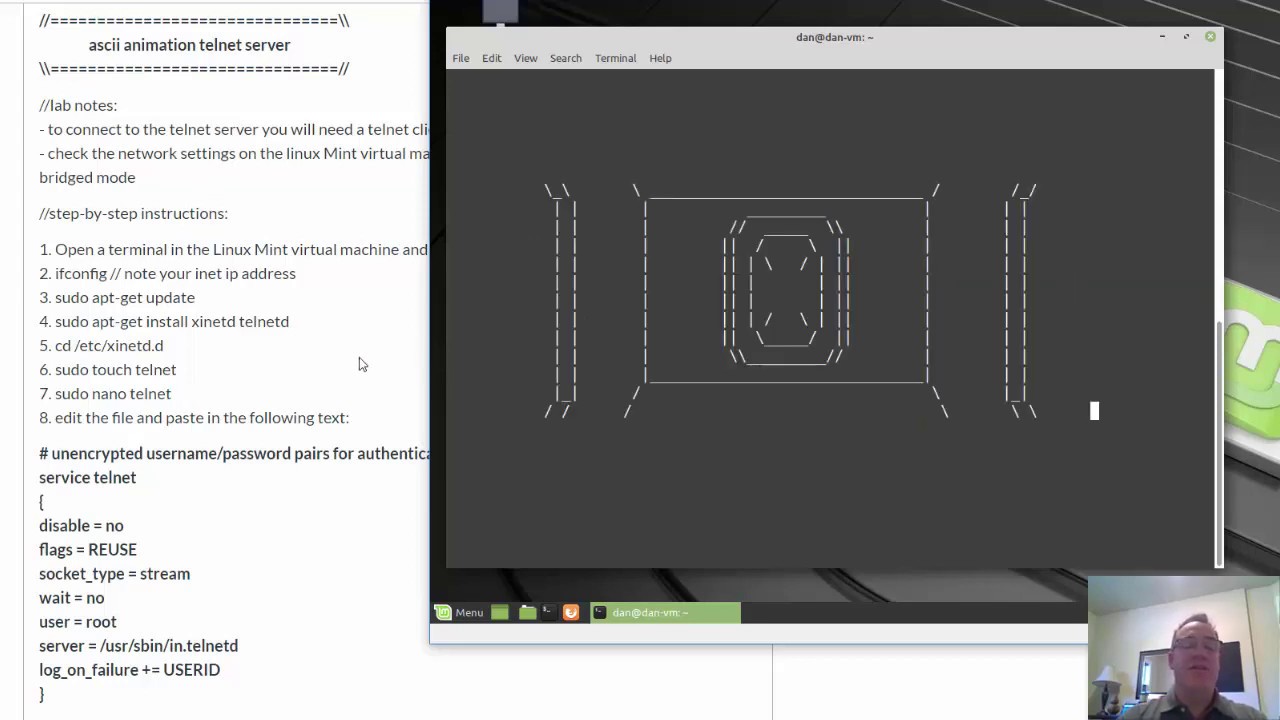Launch Firefox from the Mint panel
Screen dimensions: 1280x720
coord(571,613)
